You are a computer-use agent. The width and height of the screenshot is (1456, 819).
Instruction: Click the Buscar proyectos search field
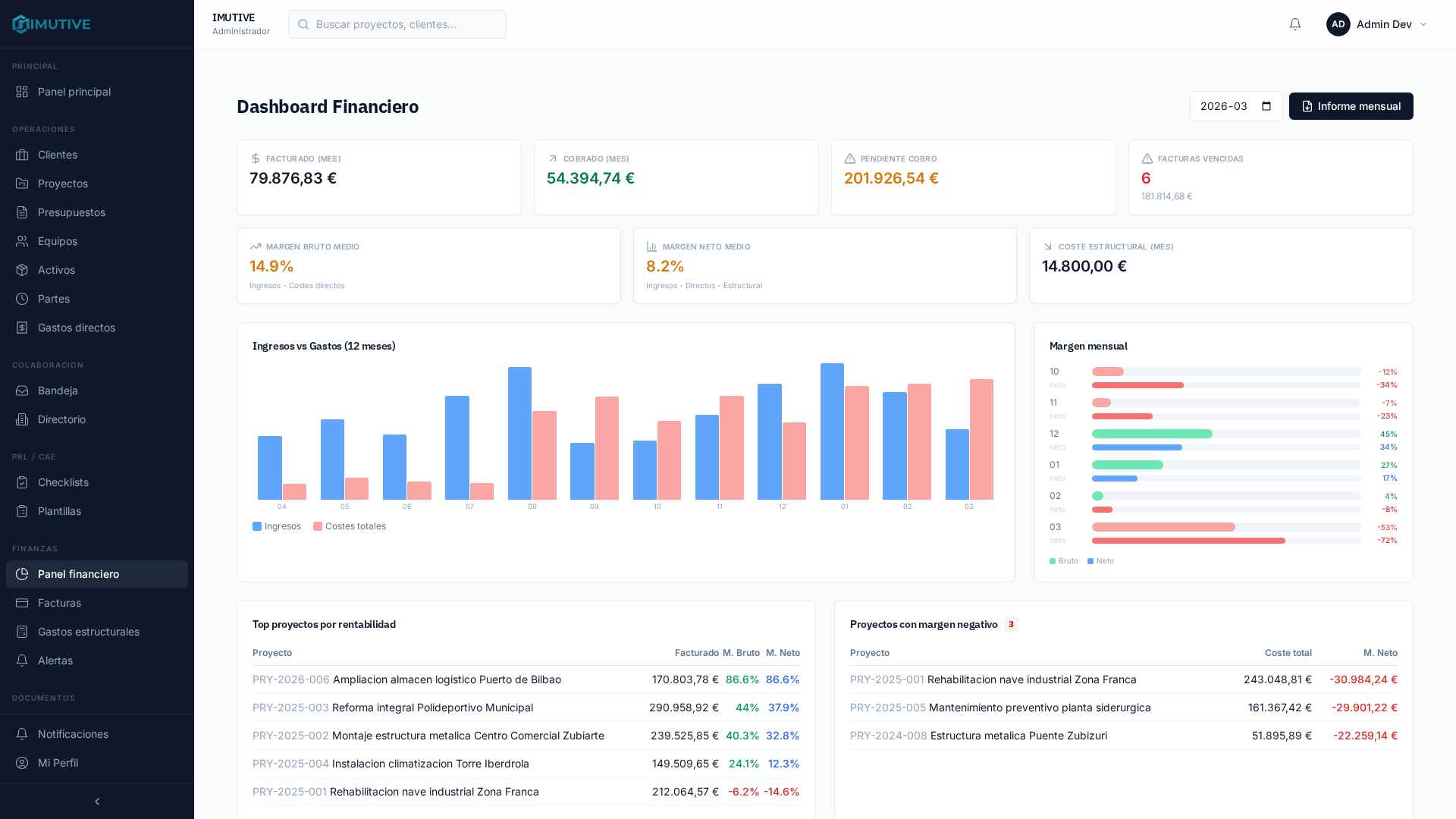click(x=397, y=24)
